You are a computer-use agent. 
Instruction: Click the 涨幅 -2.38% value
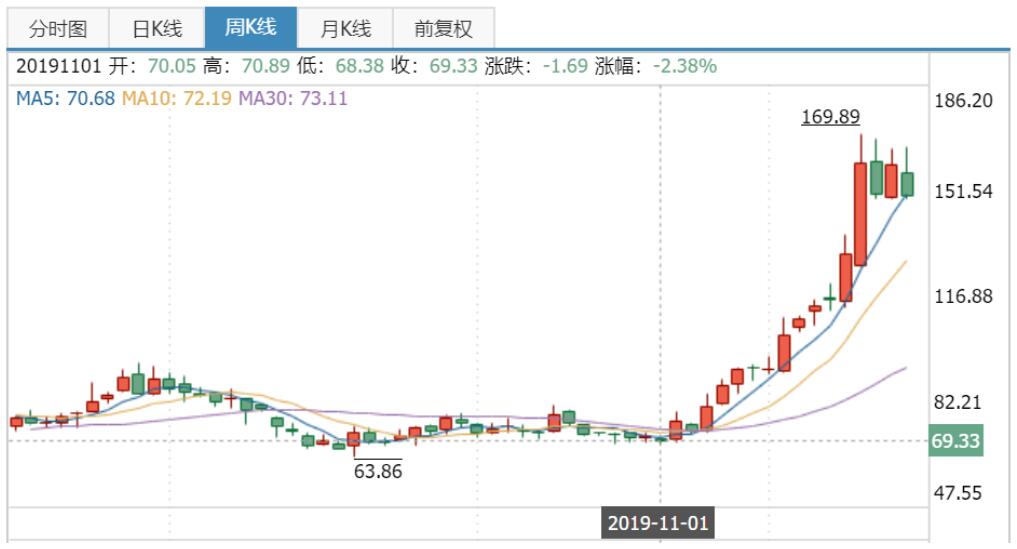[x=684, y=66]
